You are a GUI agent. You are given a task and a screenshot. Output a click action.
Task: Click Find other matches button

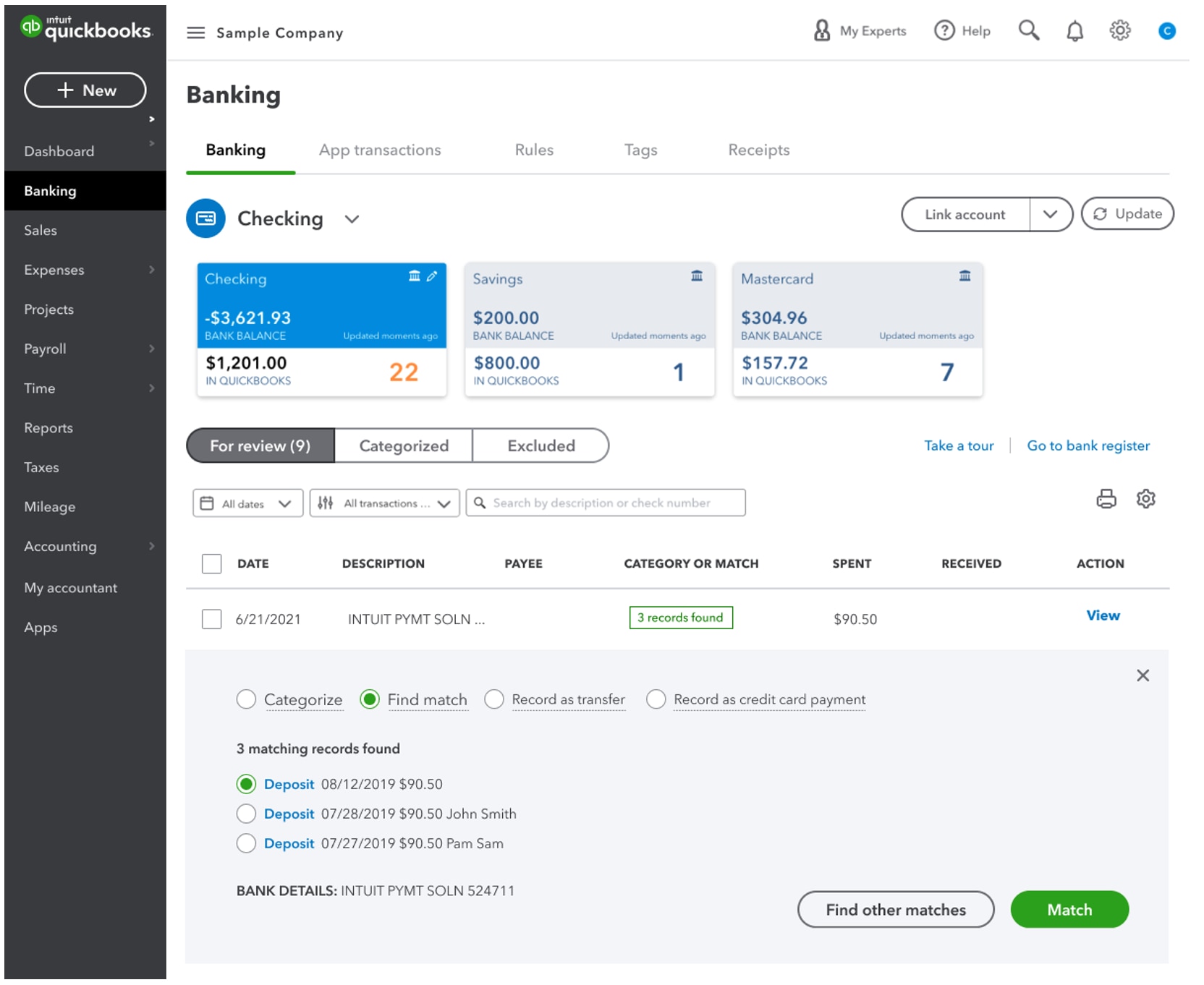pyautogui.click(x=896, y=910)
